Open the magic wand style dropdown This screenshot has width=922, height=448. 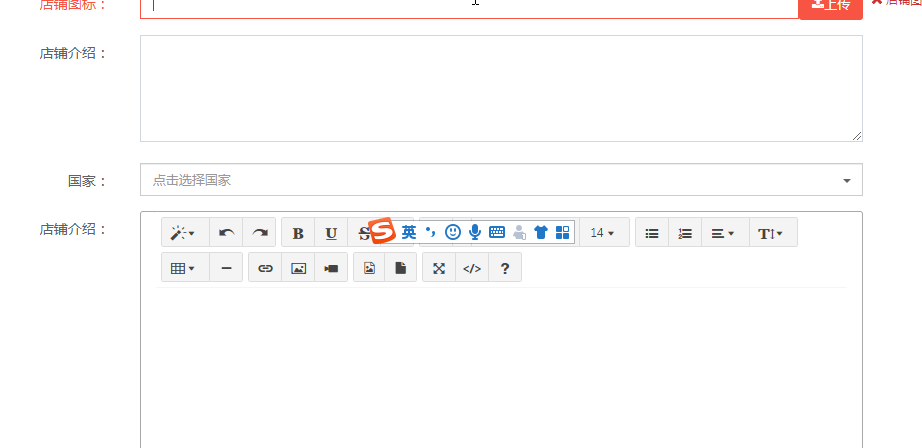(x=184, y=233)
